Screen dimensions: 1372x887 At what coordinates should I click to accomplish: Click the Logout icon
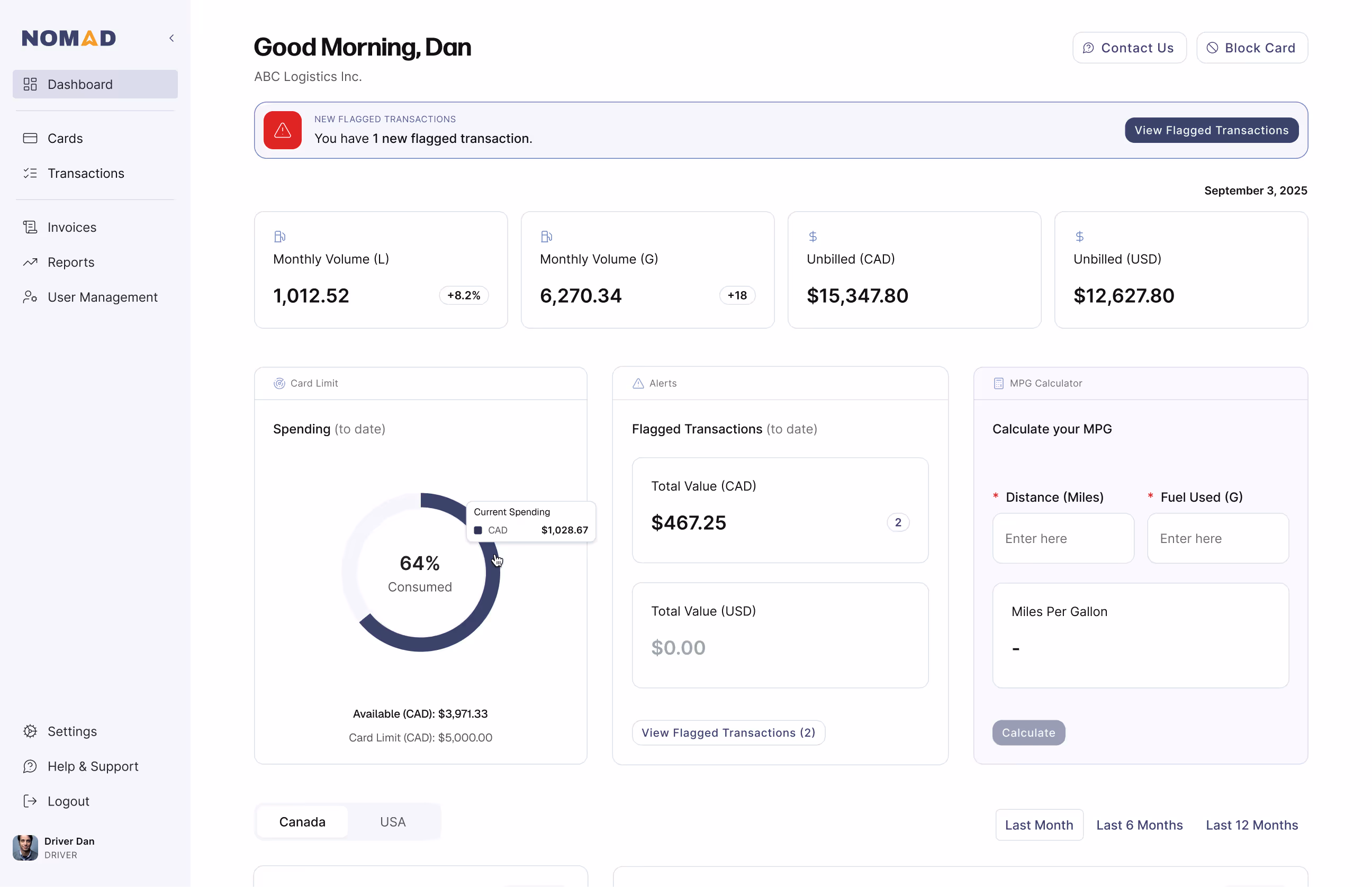30,801
